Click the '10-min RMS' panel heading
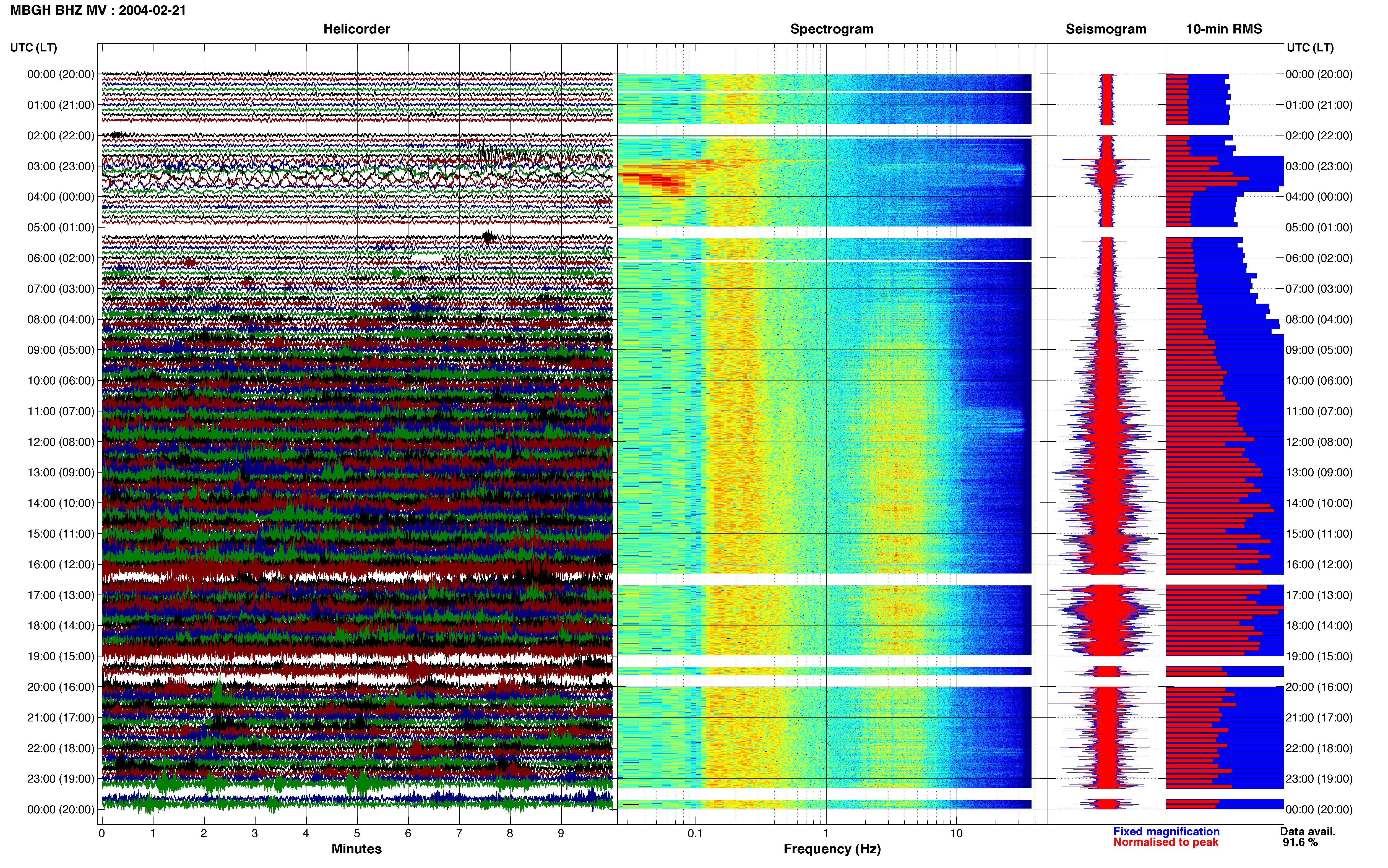Screen dimensions: 1388x868 [x=1224, y=29]
